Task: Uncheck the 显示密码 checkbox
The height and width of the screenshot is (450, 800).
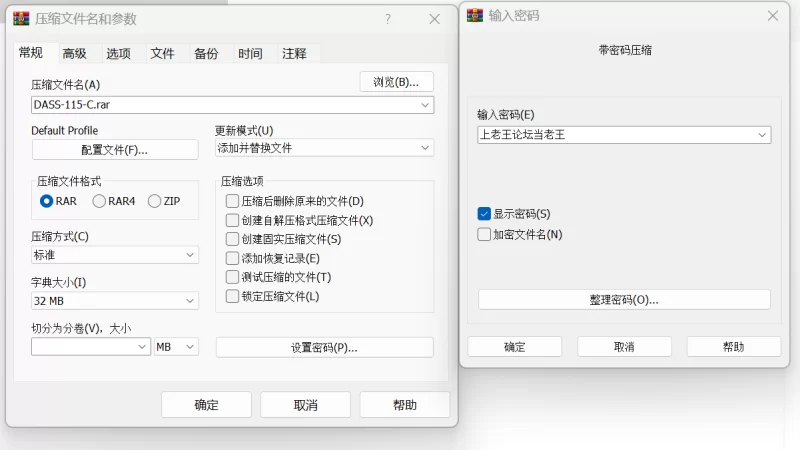Action: pyautogui.click(x=485, y=214)
